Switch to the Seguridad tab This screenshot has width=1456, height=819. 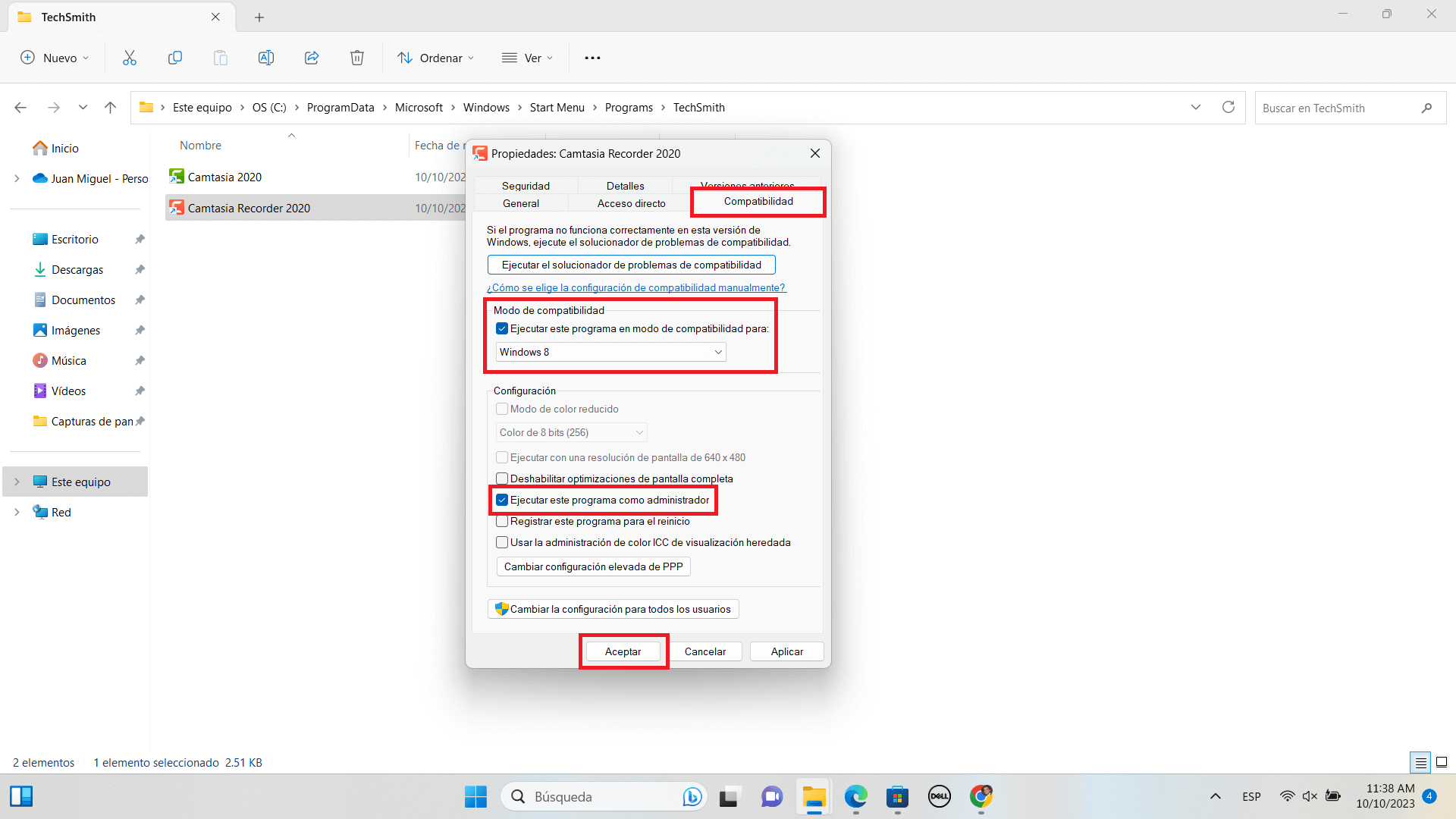pos(526,186)
